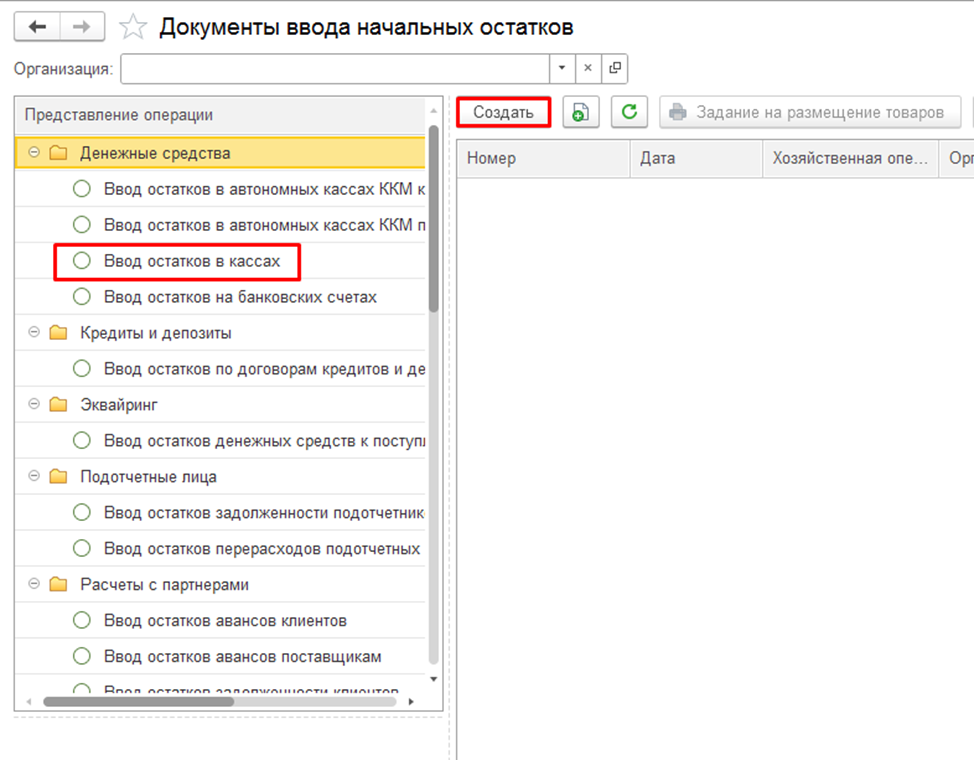Select the Эквайринг group row label

click(x=119, y=405)
